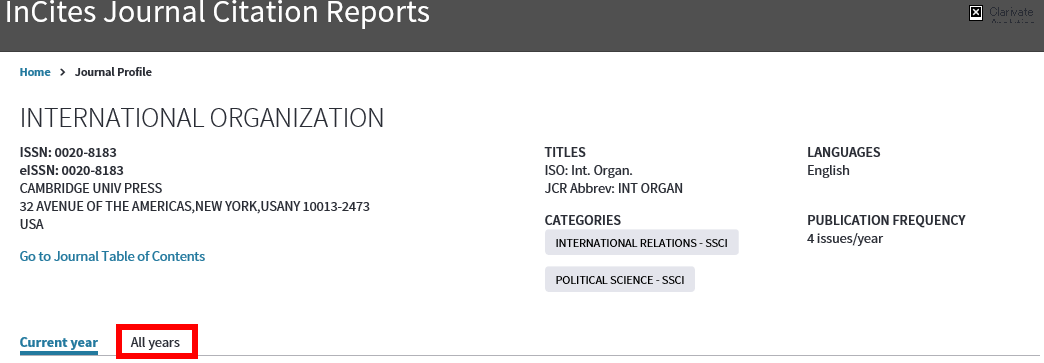Click the 4 issues/year frequency value
This screenshot has height=363, width=1044.
click(x=845, y=238)
